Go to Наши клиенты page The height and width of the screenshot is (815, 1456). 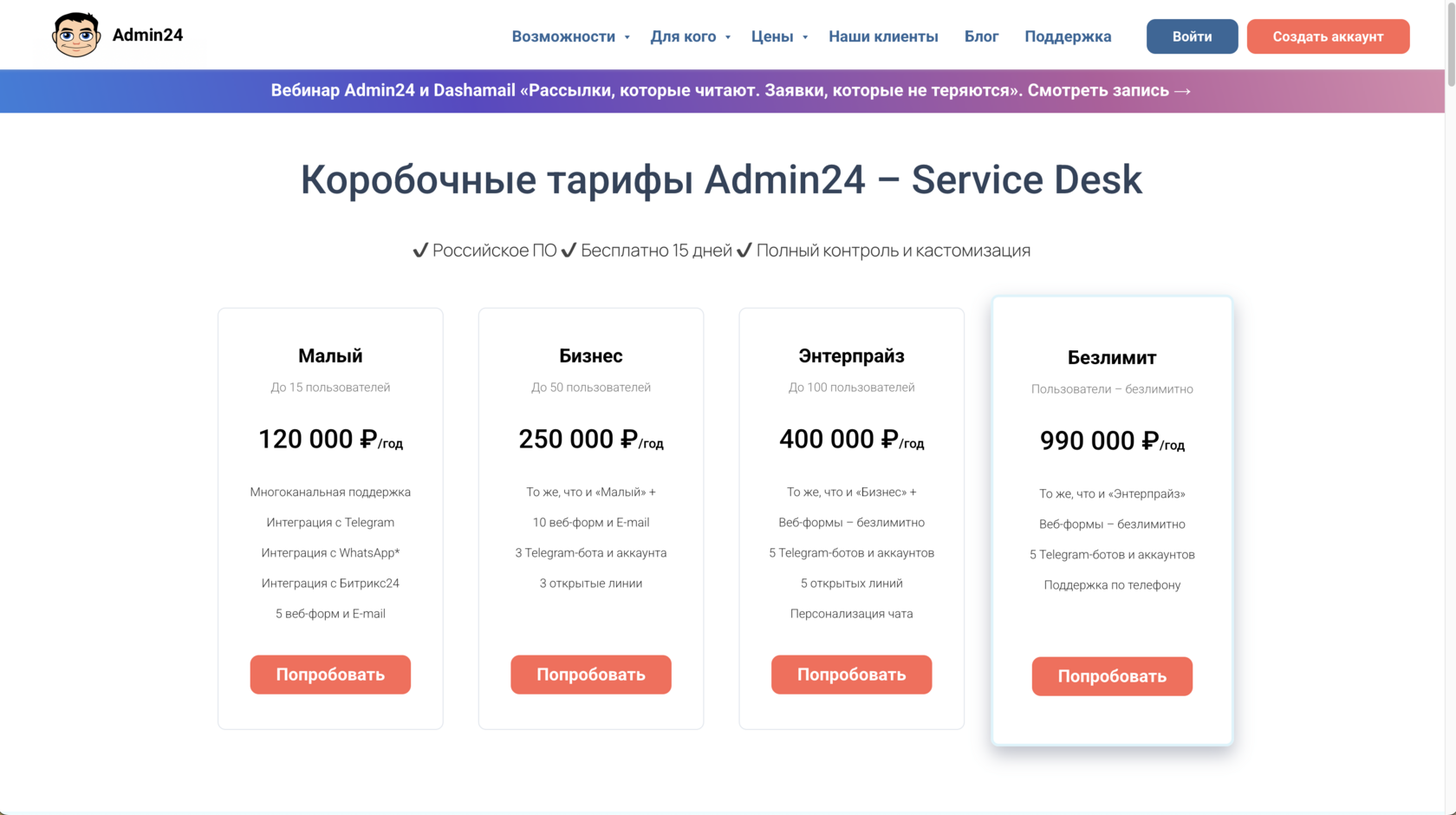pyautogui.click(x=883, y=36)
